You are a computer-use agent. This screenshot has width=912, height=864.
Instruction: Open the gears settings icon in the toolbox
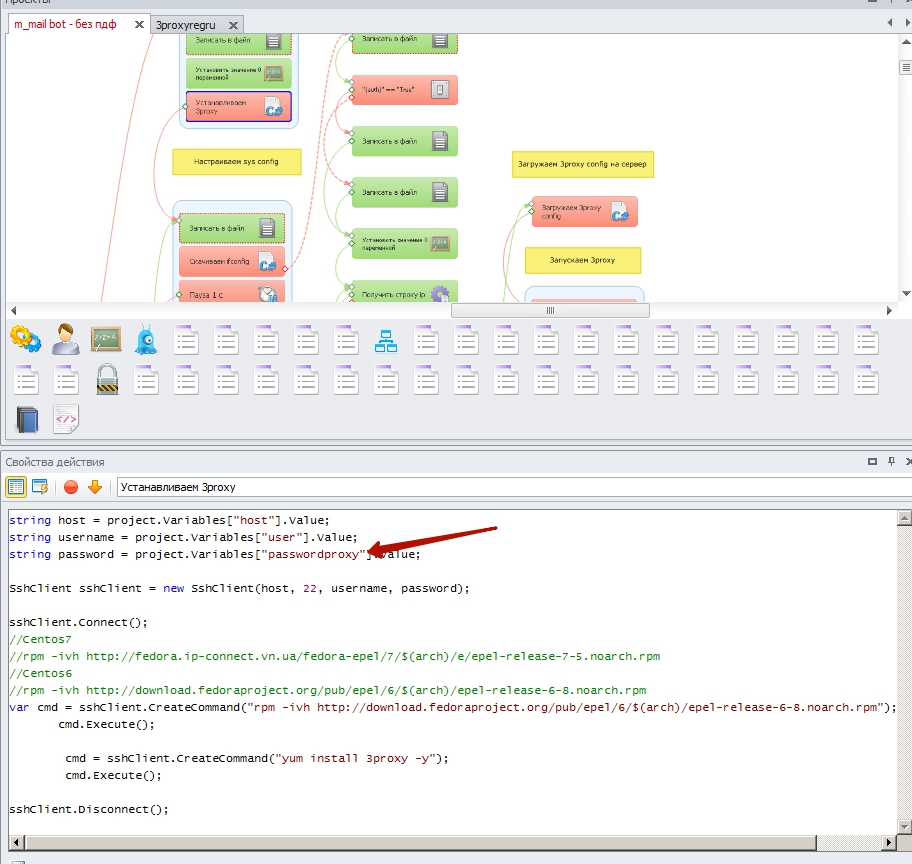[26, 340]
